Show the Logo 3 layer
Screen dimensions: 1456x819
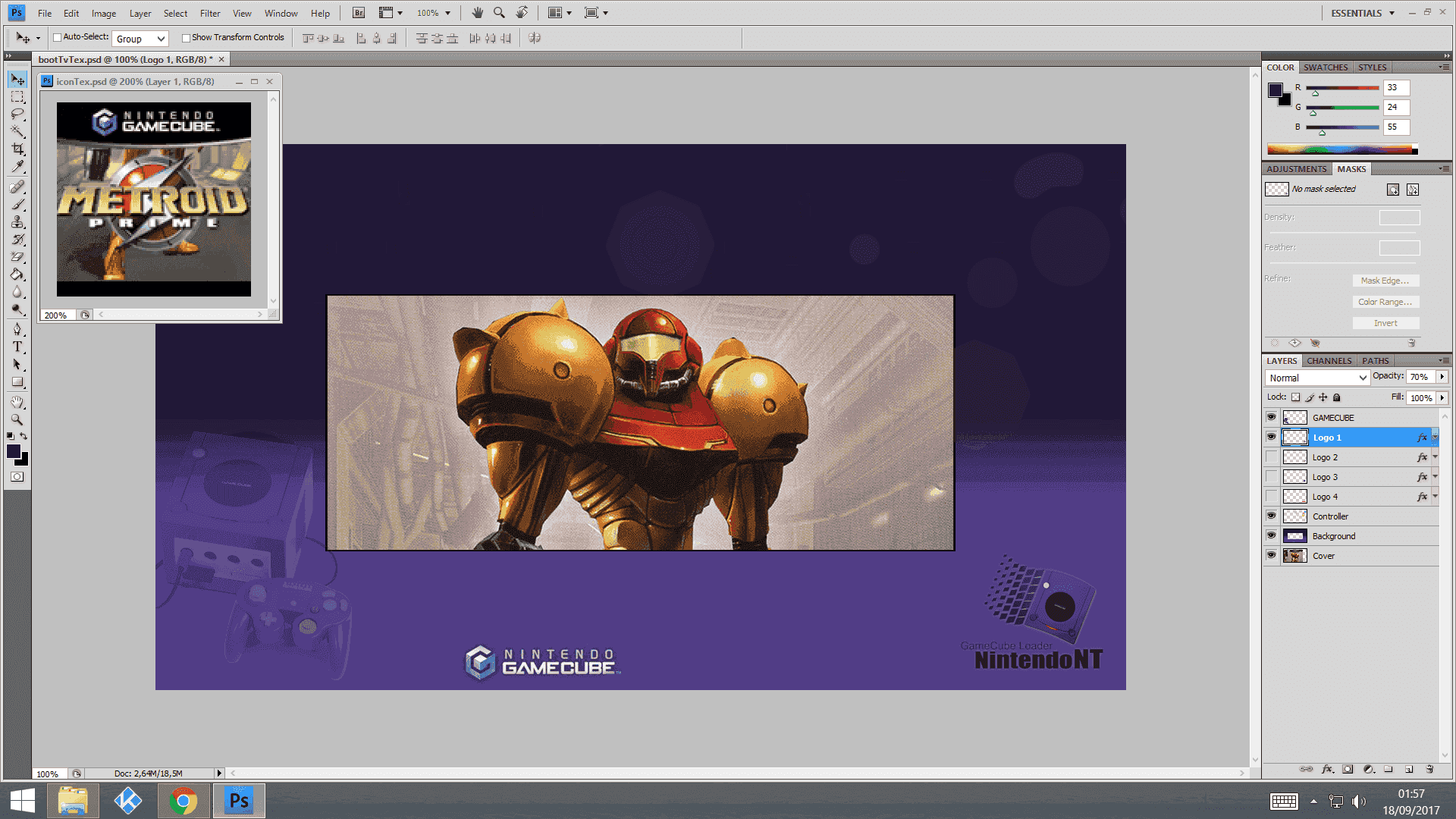[x=1272, y=476]
